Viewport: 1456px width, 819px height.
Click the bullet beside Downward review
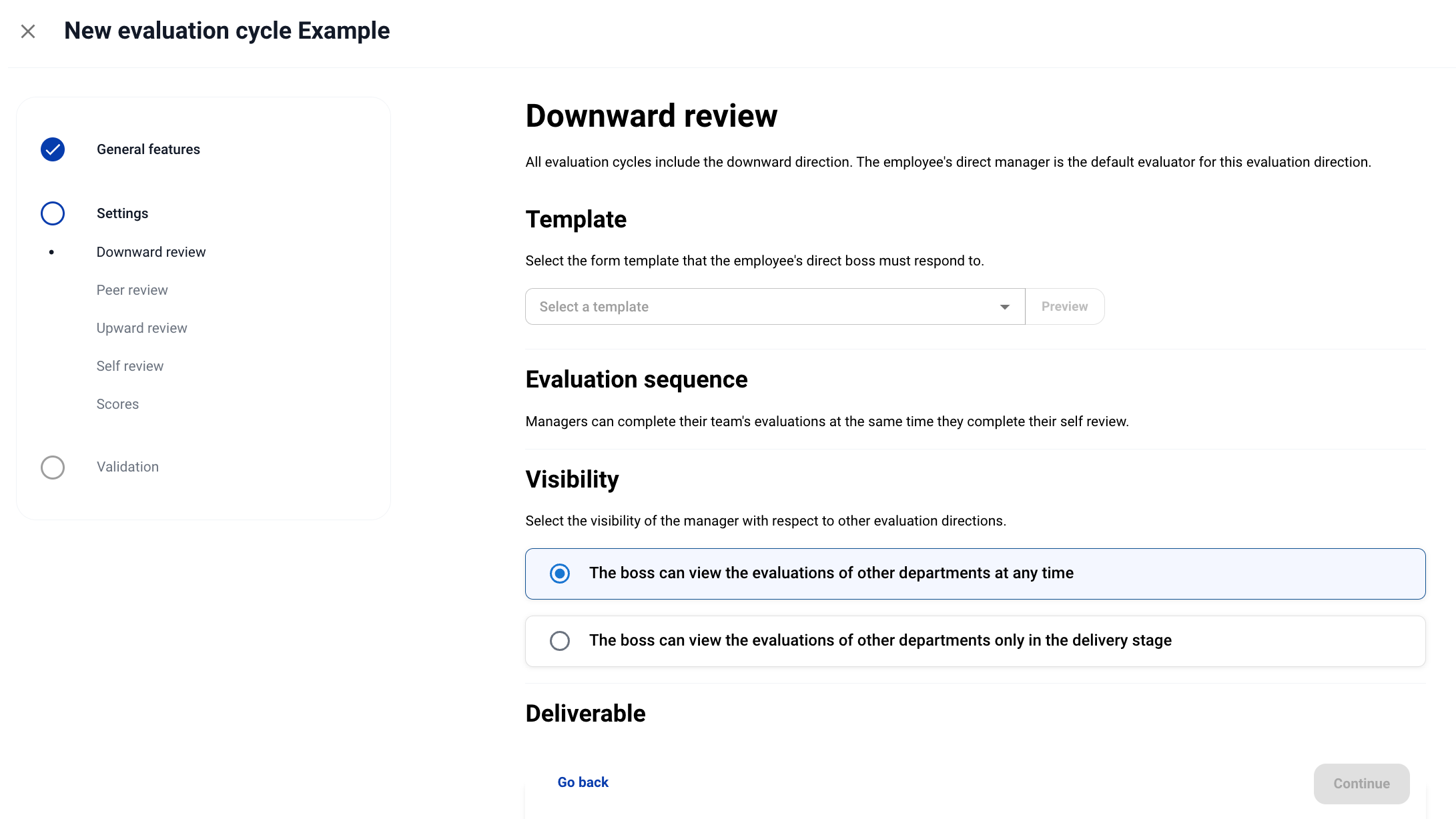[x=51, y=252]
